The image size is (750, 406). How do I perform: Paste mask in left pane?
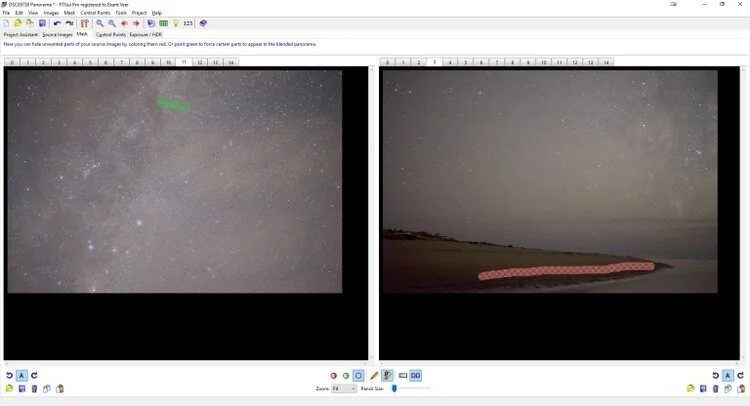pyautogui.click(x=60, y=389)
